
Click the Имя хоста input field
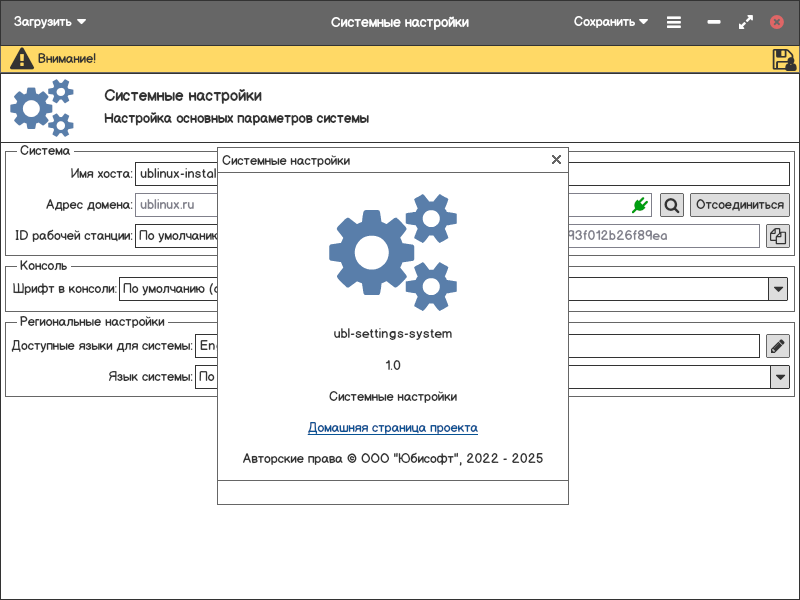pos(176,174)
